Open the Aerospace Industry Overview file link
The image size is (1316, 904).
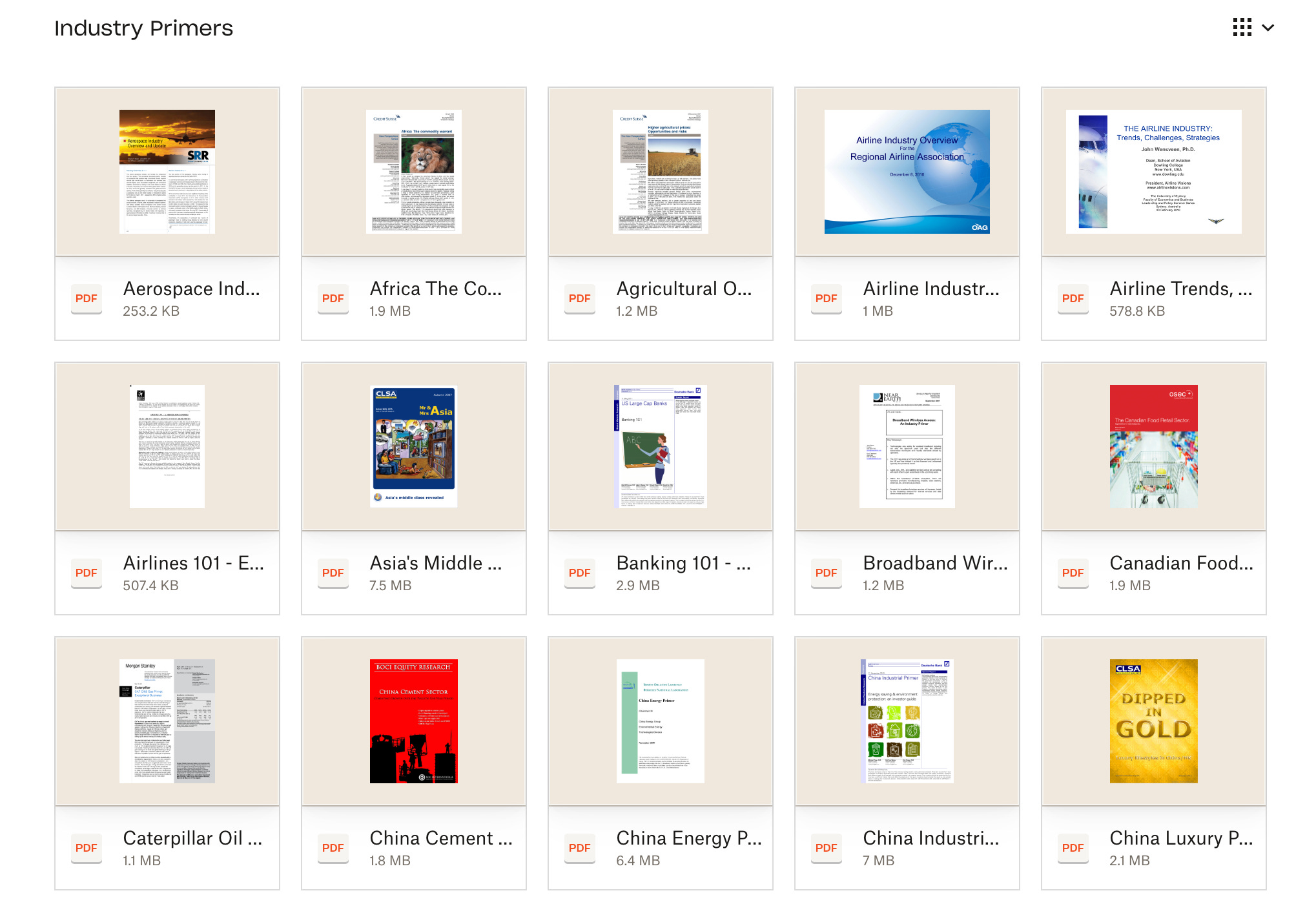click(x=191, y=289)
